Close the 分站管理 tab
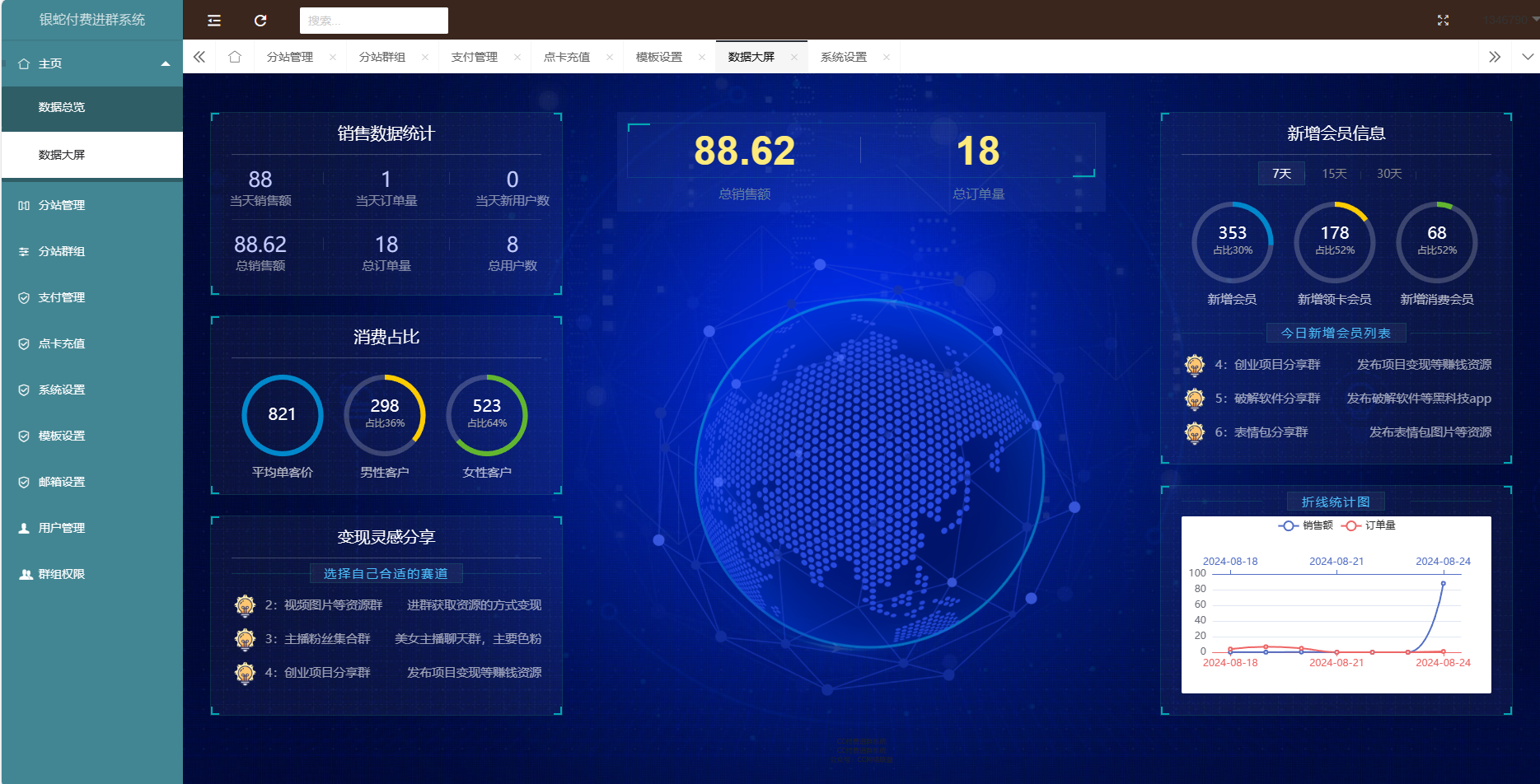Viewport: 1540px width, 784px height. (x=333, y=57)
